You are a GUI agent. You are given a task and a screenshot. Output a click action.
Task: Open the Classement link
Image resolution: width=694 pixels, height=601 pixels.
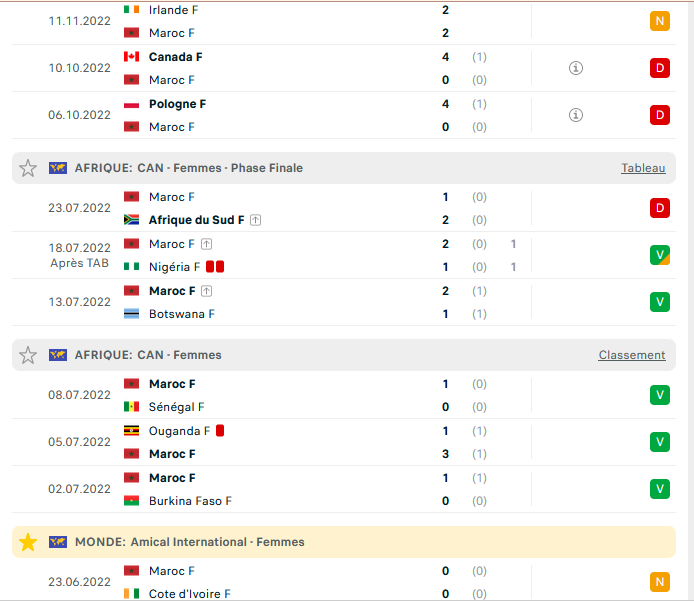pos(632,355)
